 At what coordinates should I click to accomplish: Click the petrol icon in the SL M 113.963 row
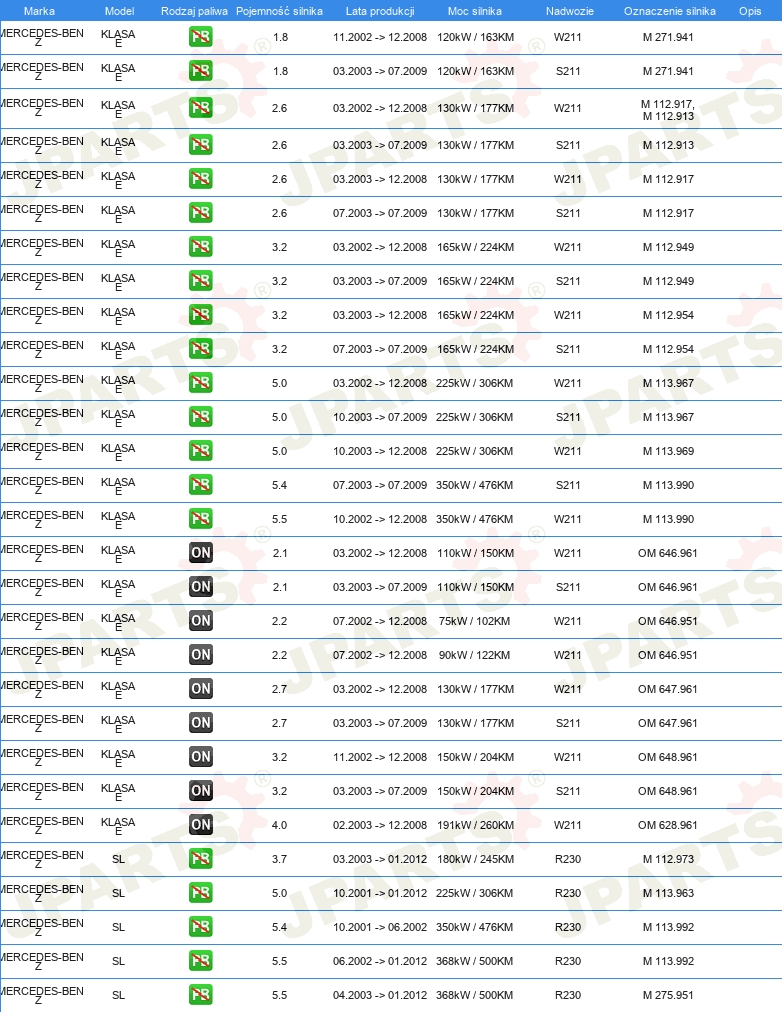201,893
